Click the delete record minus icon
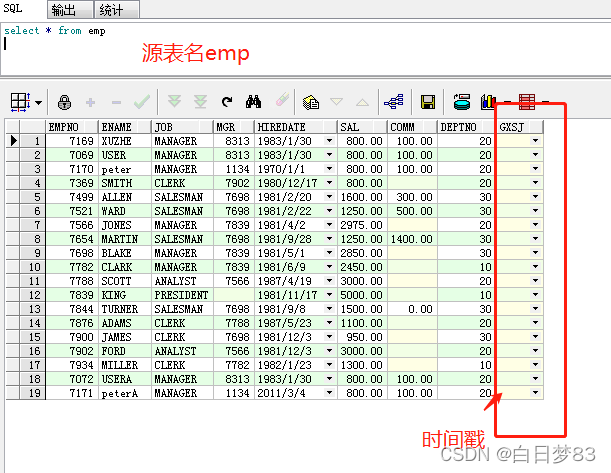 coord(116,102)
